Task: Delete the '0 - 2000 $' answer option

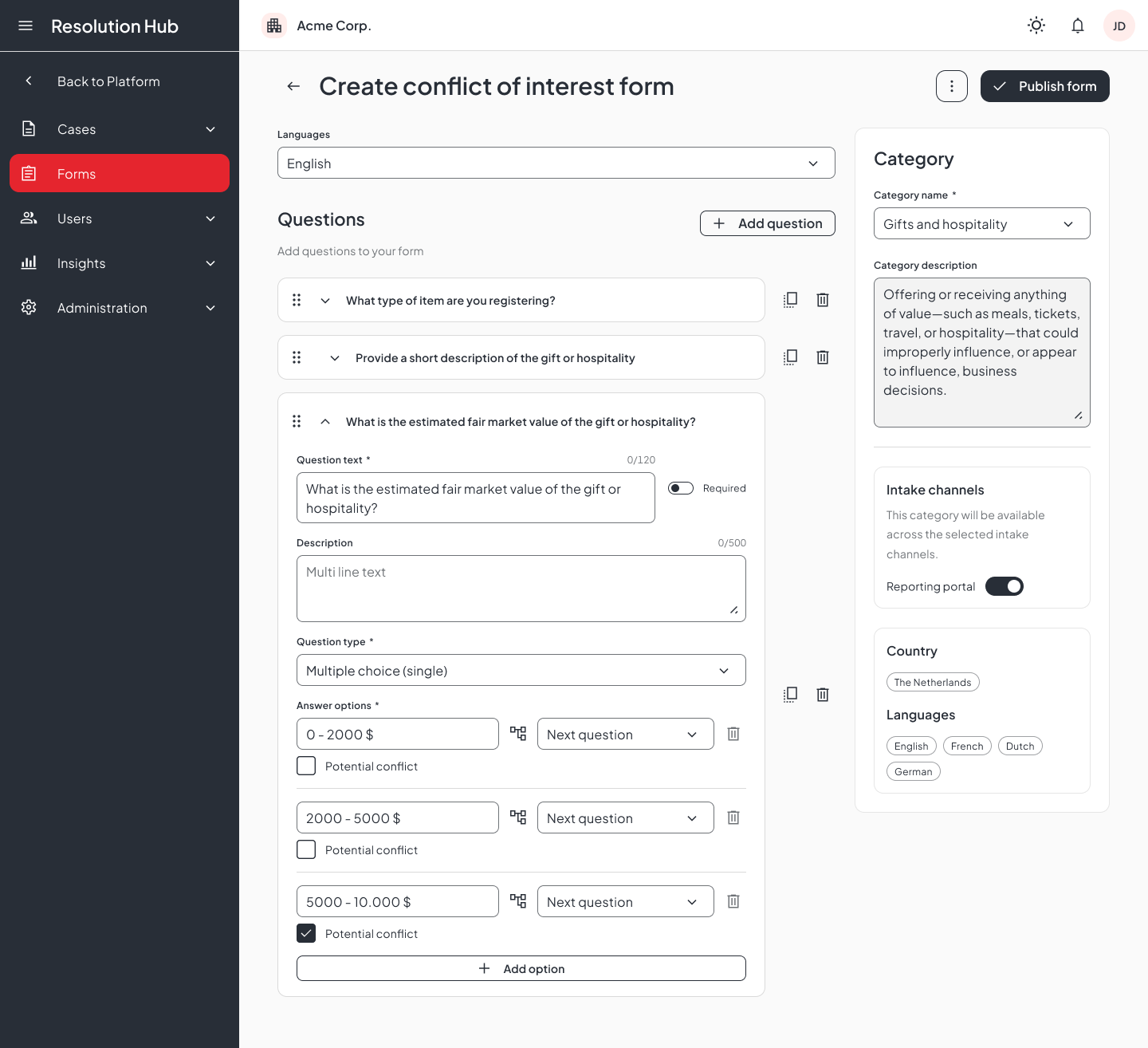Action: pos(733,734)
